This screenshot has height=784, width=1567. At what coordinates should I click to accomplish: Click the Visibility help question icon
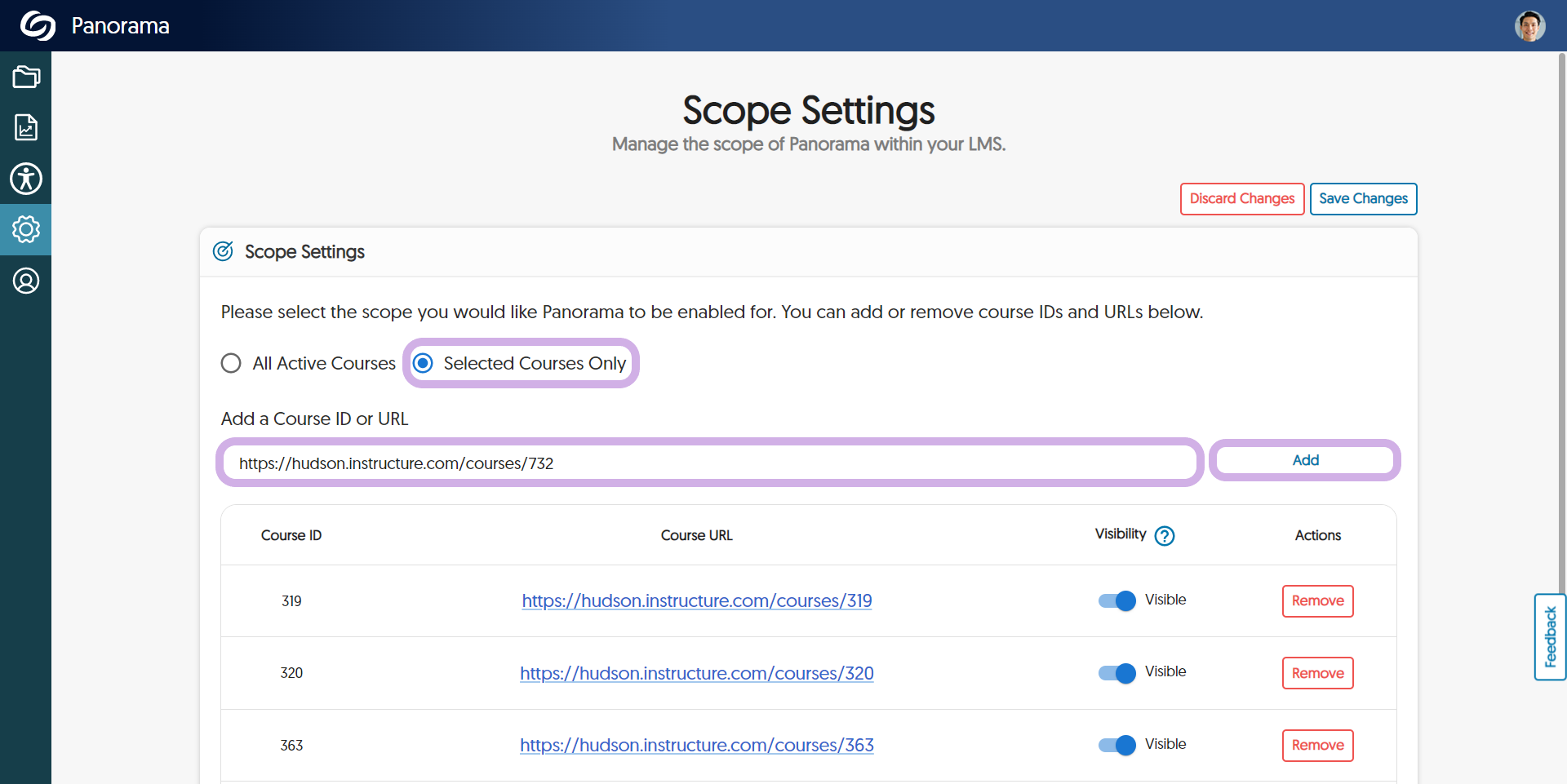(x=1165, y=536)
